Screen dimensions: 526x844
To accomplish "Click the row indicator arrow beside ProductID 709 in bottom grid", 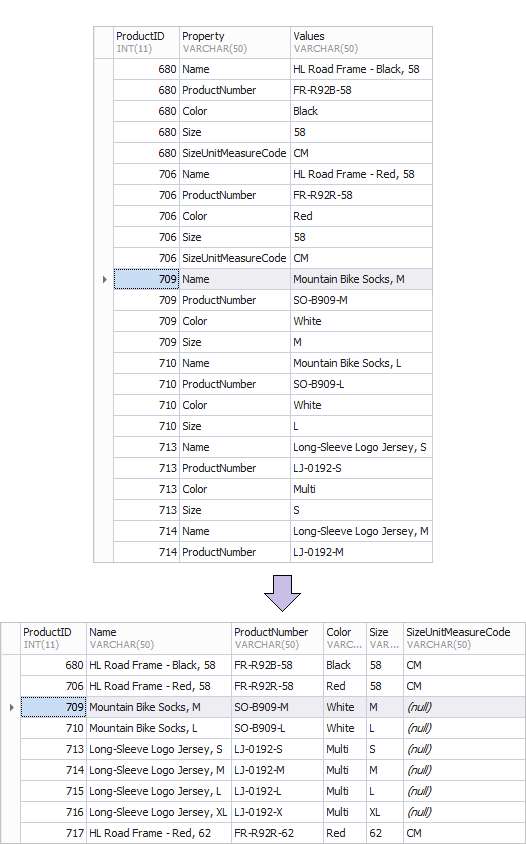I will (11, 707).
